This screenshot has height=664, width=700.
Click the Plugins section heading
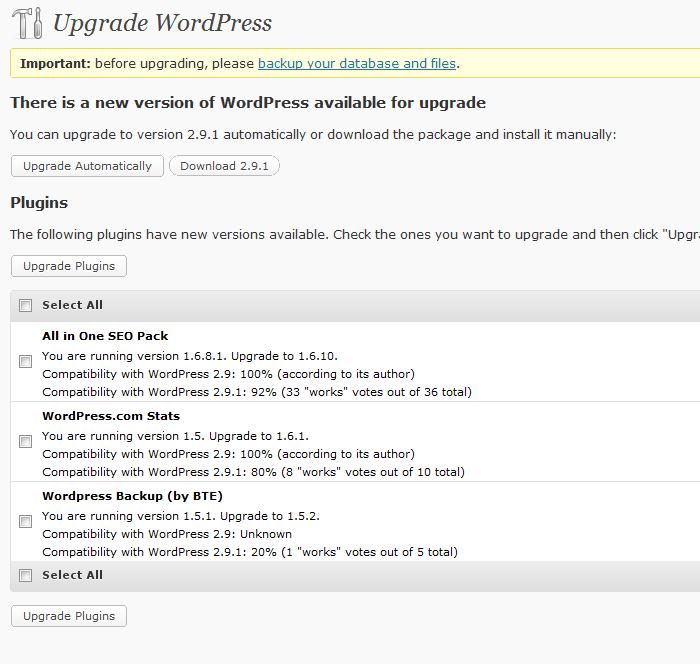(39, 203)
